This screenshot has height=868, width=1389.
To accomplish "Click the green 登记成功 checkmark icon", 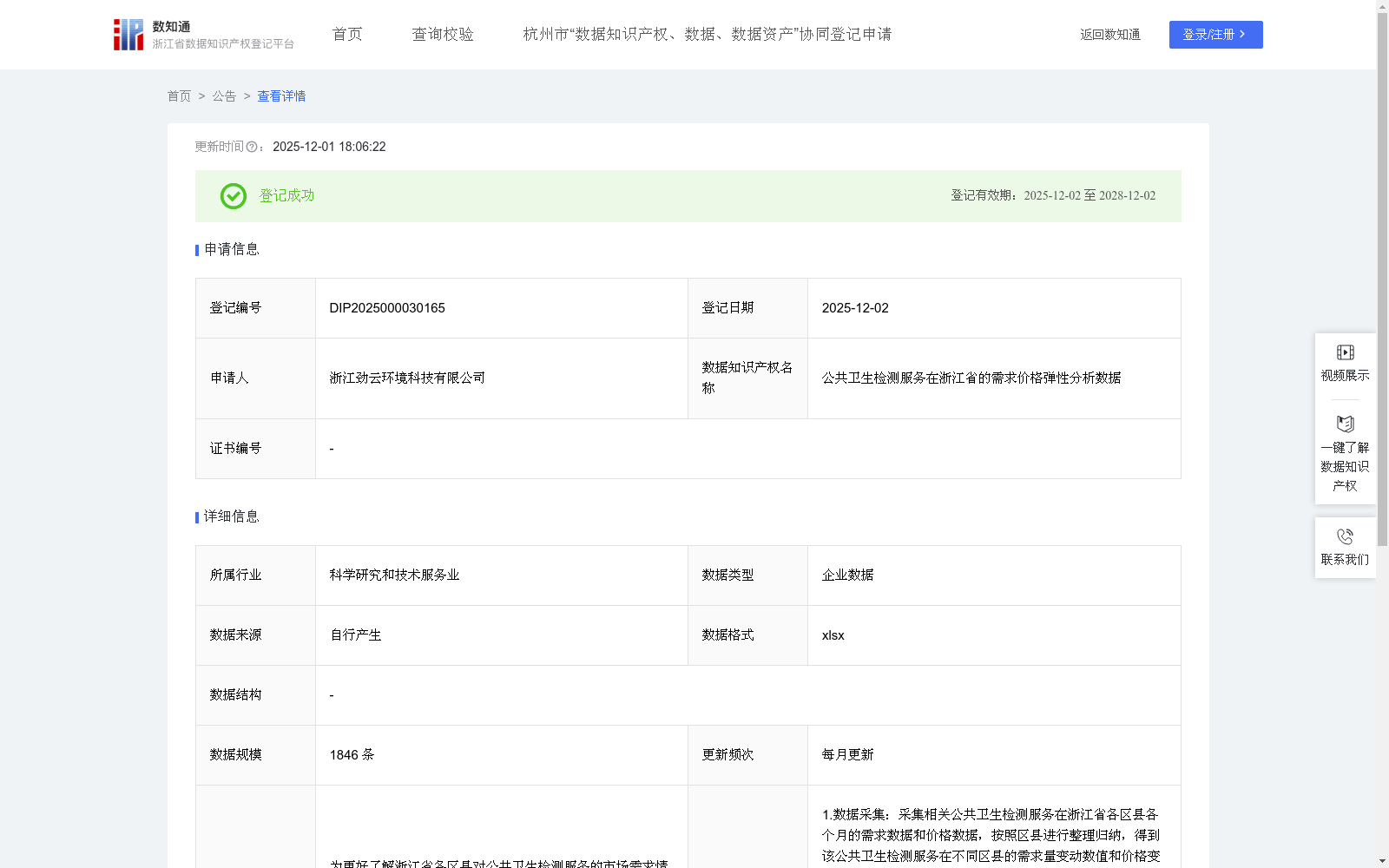I will click(233, 196).
